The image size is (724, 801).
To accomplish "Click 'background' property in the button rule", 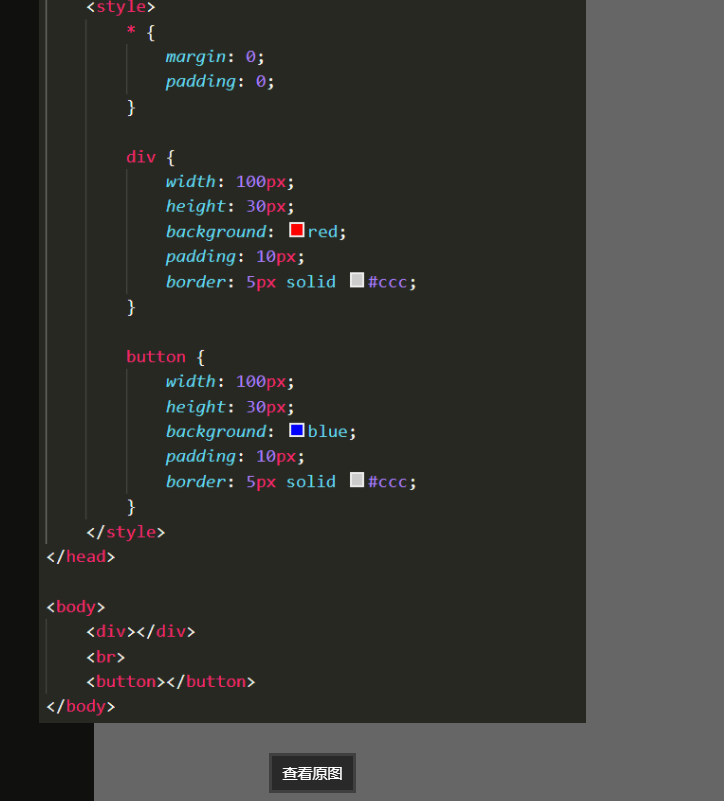I will [216, 432].
